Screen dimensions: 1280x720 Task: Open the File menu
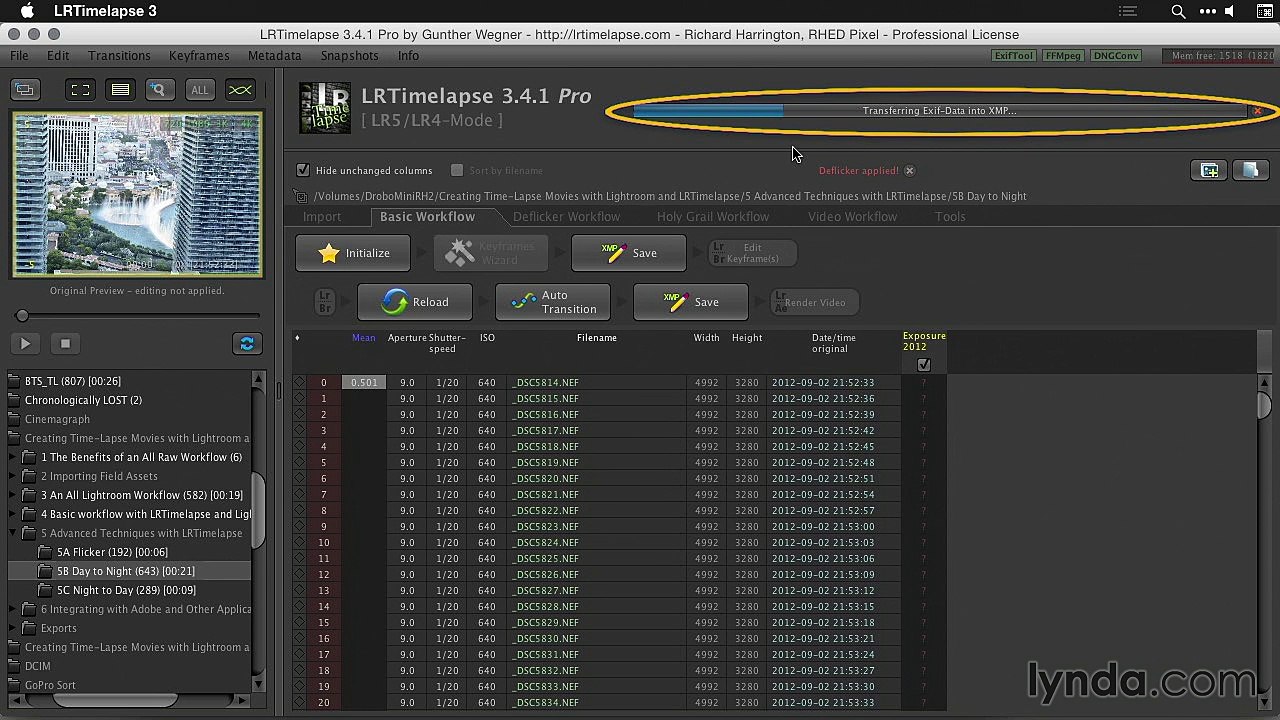[19, 56]
